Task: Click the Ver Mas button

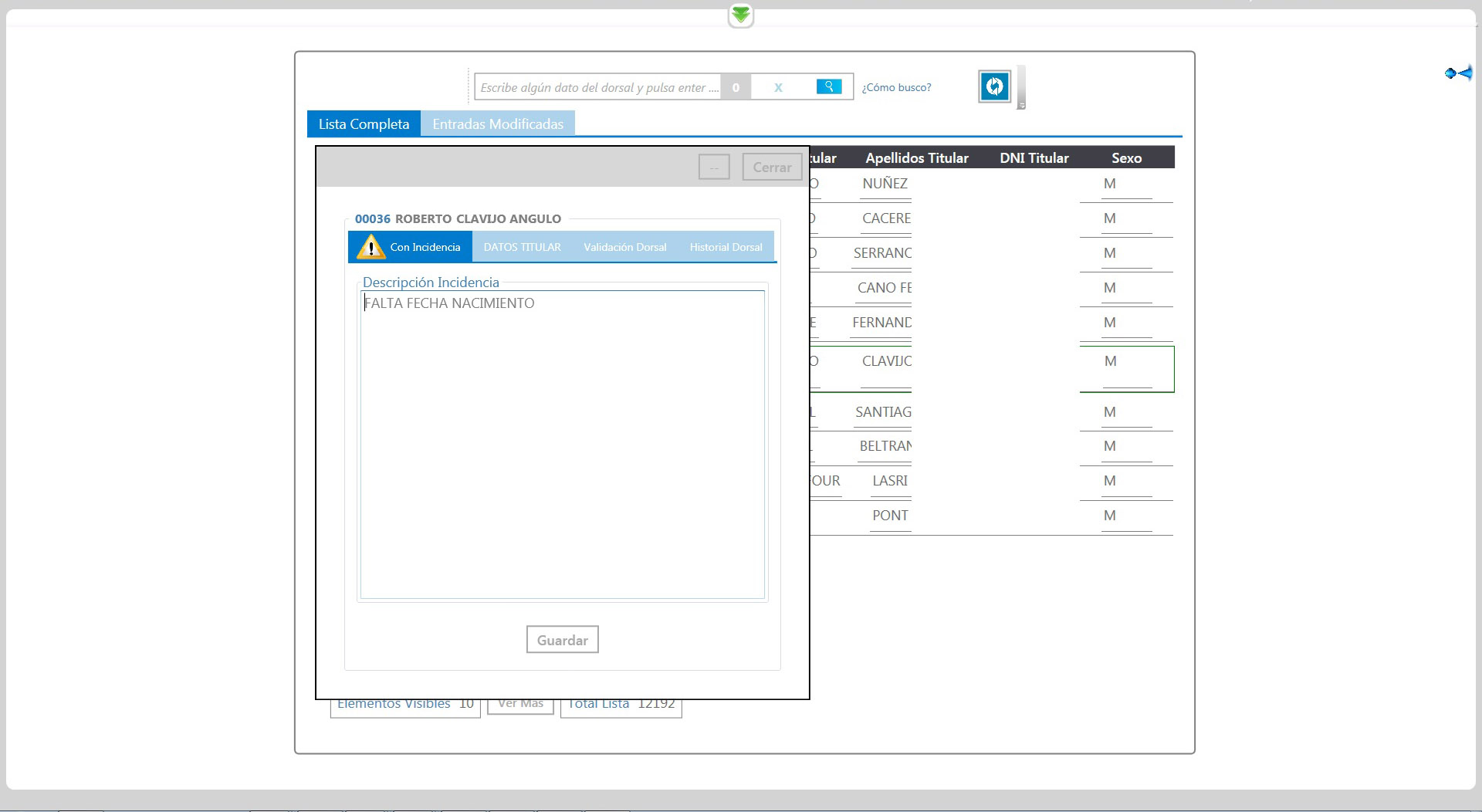Action: click(x=520, y=705)
